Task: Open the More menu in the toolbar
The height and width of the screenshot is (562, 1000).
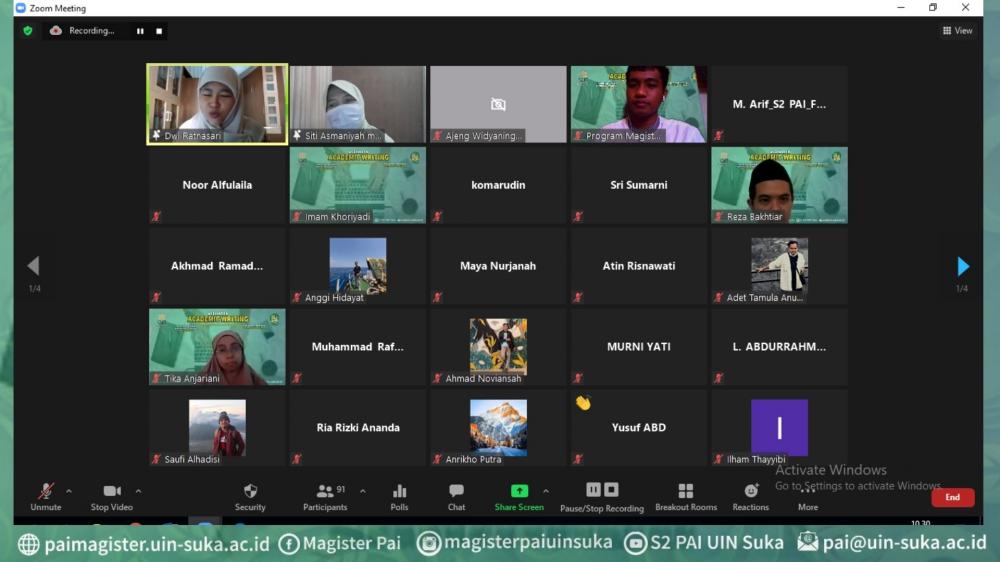Action: (808, 497)
